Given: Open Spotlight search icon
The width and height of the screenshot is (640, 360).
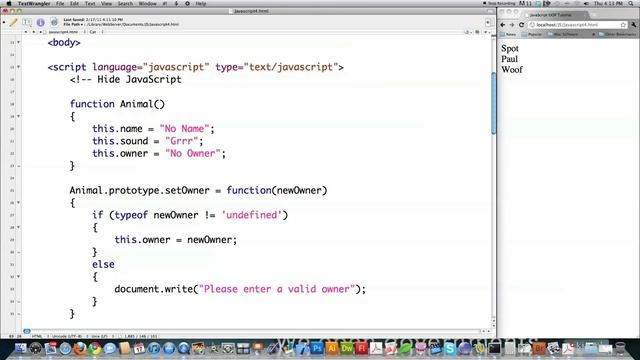Looking at the screenshot, I should [631, 3].
